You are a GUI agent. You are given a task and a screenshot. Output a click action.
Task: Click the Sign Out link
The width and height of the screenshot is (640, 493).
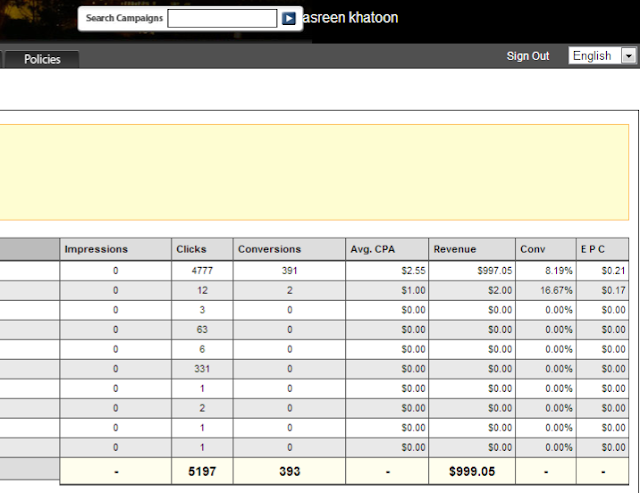[528, 56]
